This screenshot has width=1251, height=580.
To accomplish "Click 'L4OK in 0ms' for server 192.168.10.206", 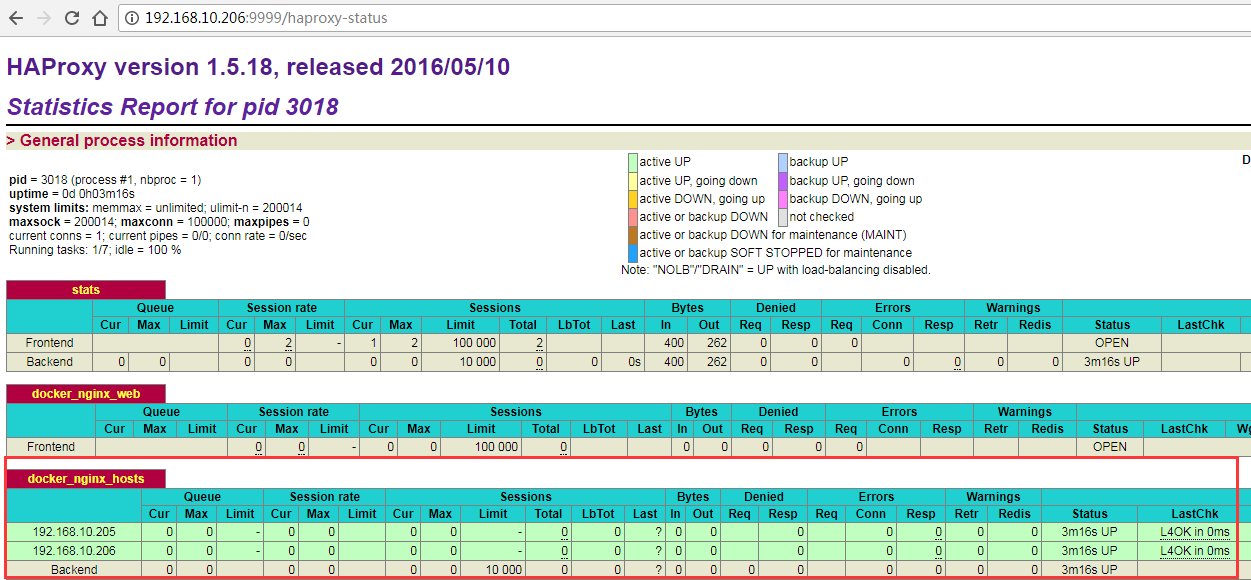I will (x=1194, y=551).
